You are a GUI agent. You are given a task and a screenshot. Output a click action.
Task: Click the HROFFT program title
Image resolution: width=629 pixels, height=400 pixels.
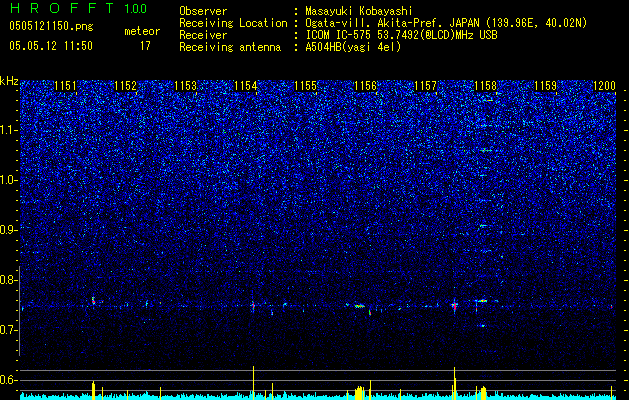[x=62, y=8]
